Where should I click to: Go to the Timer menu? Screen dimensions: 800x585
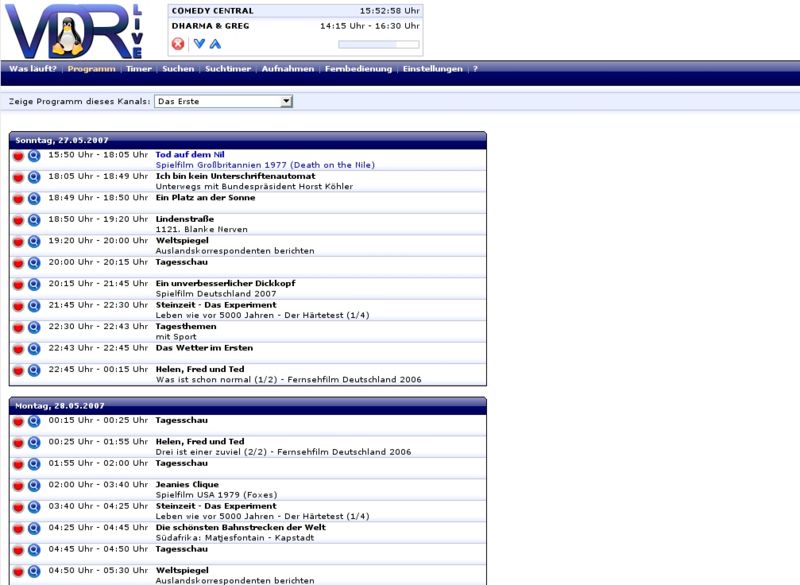[139, 69]
